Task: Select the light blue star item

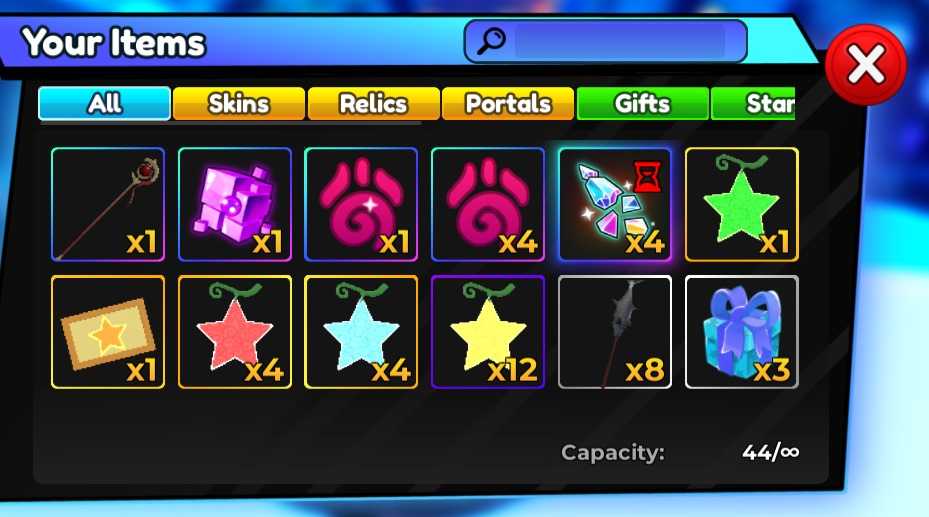Action: click(x=361, y=332)
